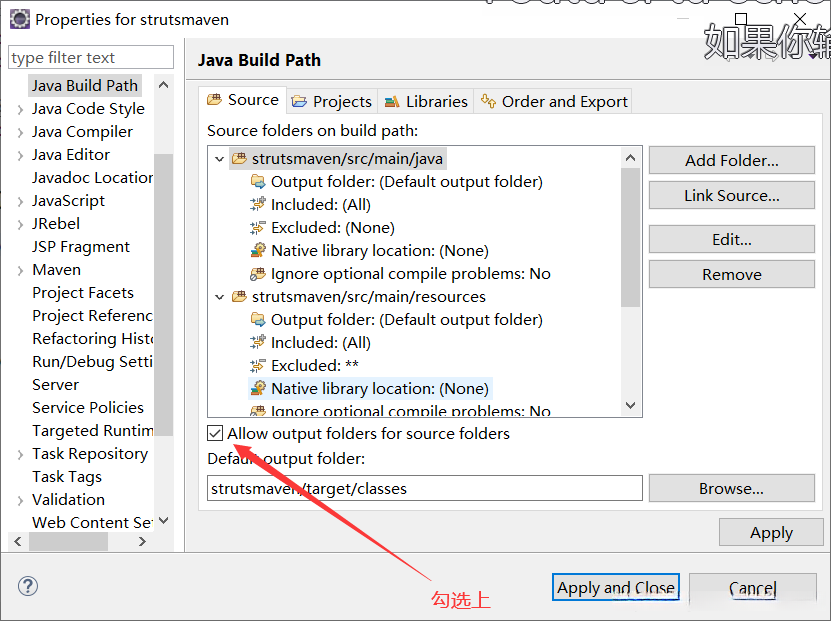The height and width of the screenshot is (621, 831).
Task: Select Javadoc Location in the sidebar
Action: click(92, 178)
